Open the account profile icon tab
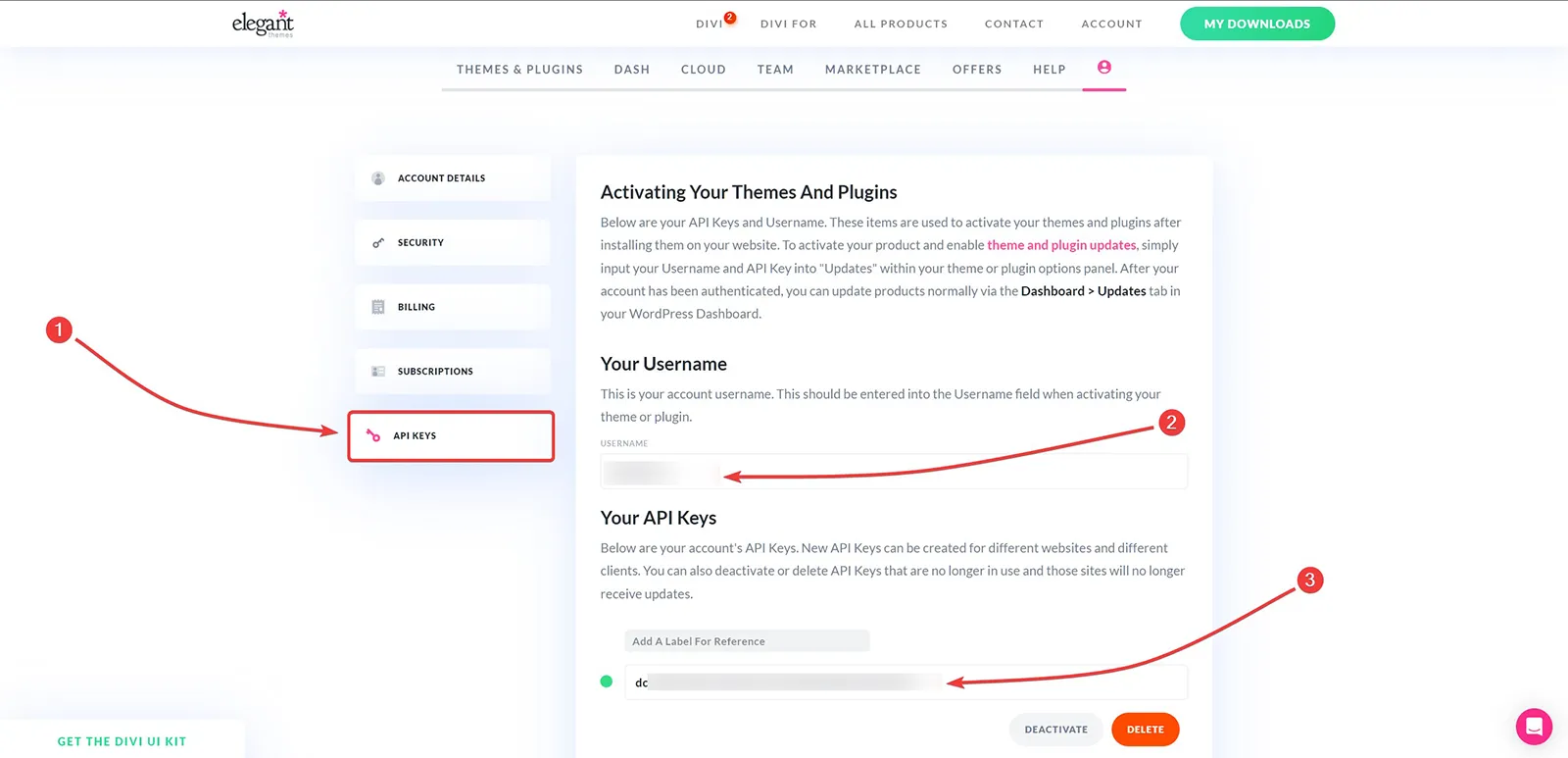The width and height of the screenshot is (1568, 758). (1104, 68)
